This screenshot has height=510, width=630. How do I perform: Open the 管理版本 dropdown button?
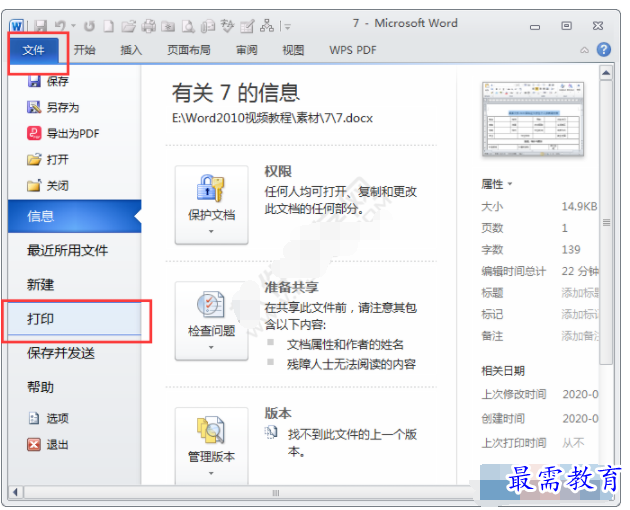[x=211, y=446]
